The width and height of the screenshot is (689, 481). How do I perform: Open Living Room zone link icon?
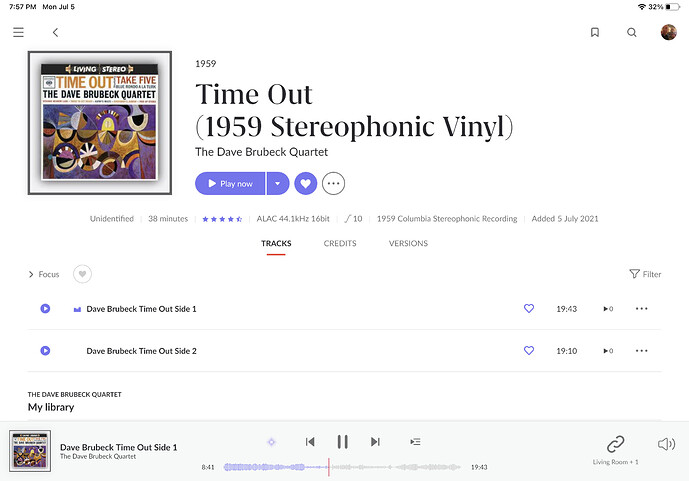click(615, 444)
